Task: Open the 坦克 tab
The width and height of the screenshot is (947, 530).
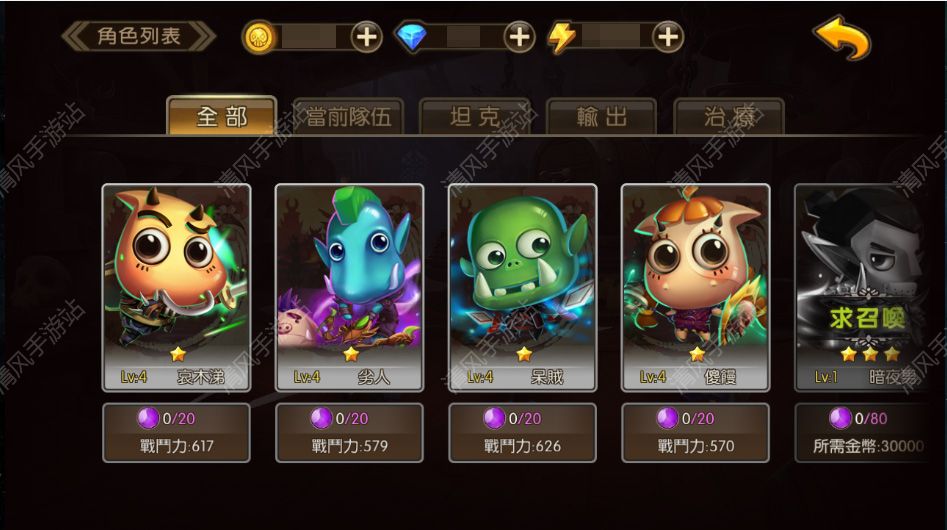Action: point(475,117)
